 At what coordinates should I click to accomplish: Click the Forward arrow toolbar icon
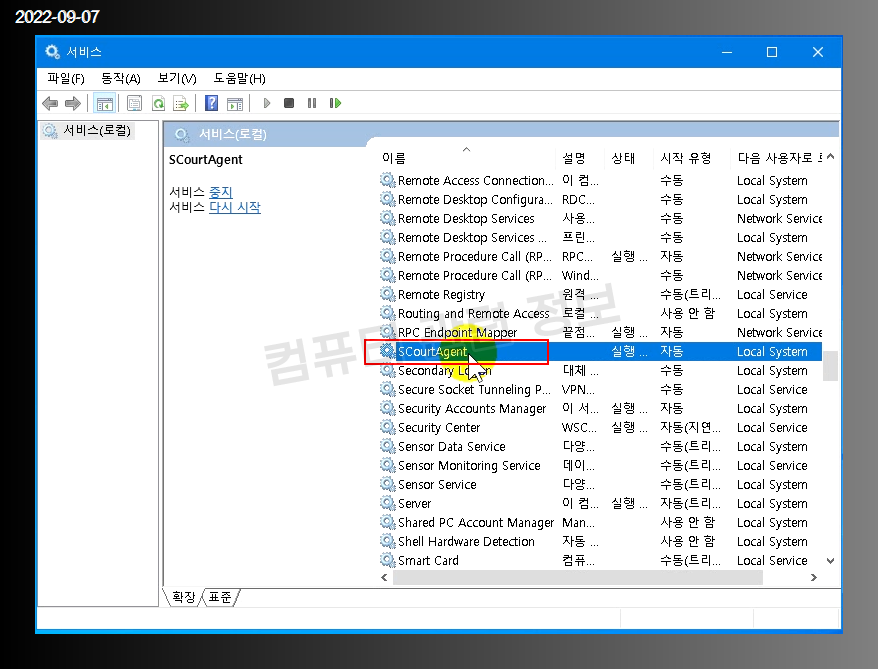(73, 103)
